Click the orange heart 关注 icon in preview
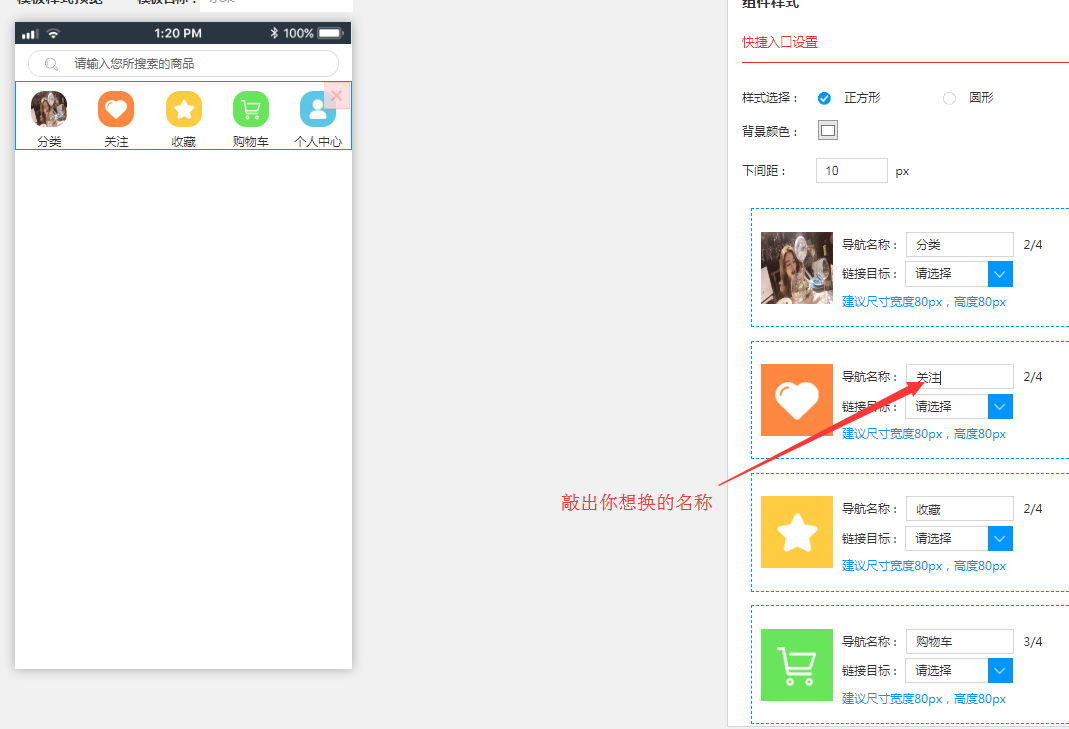This screenshot has width=1069, height=729. (x=116, y=109)
